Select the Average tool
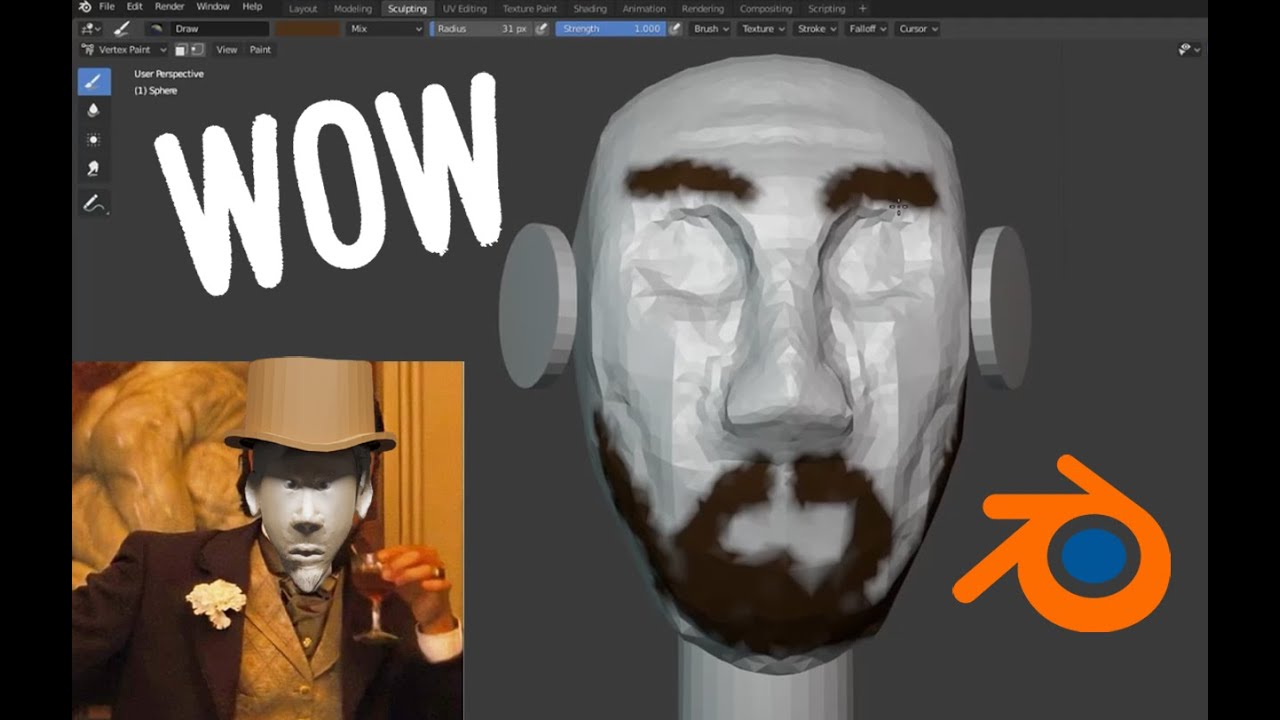Viewport: 1280px width, 720px height. pos(94,140)
